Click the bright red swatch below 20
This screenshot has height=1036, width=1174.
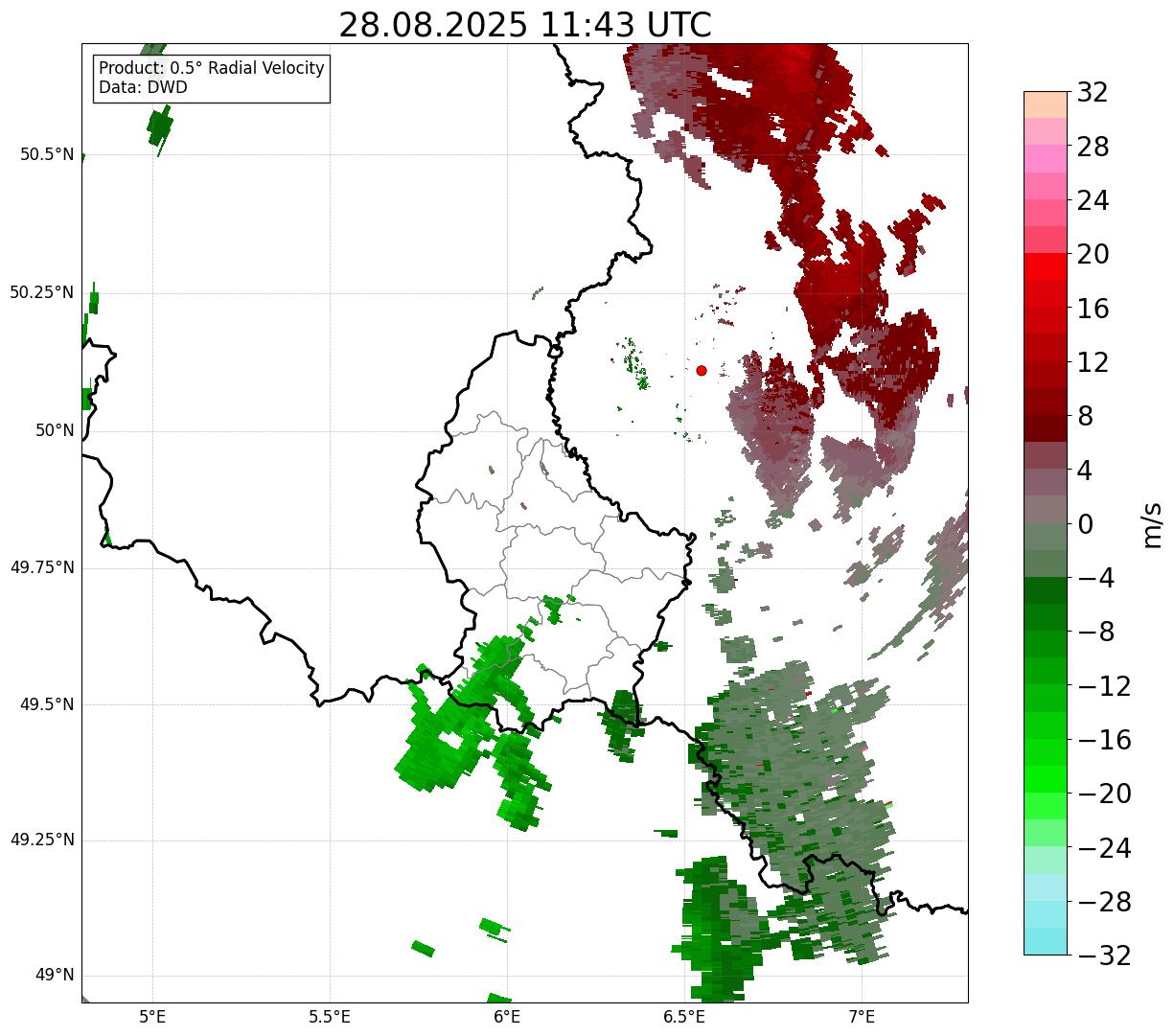(x=1046, y=266)
